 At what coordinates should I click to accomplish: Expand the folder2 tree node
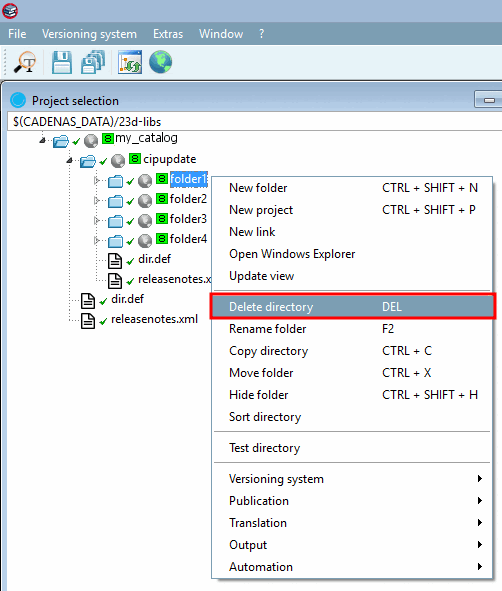96,200
